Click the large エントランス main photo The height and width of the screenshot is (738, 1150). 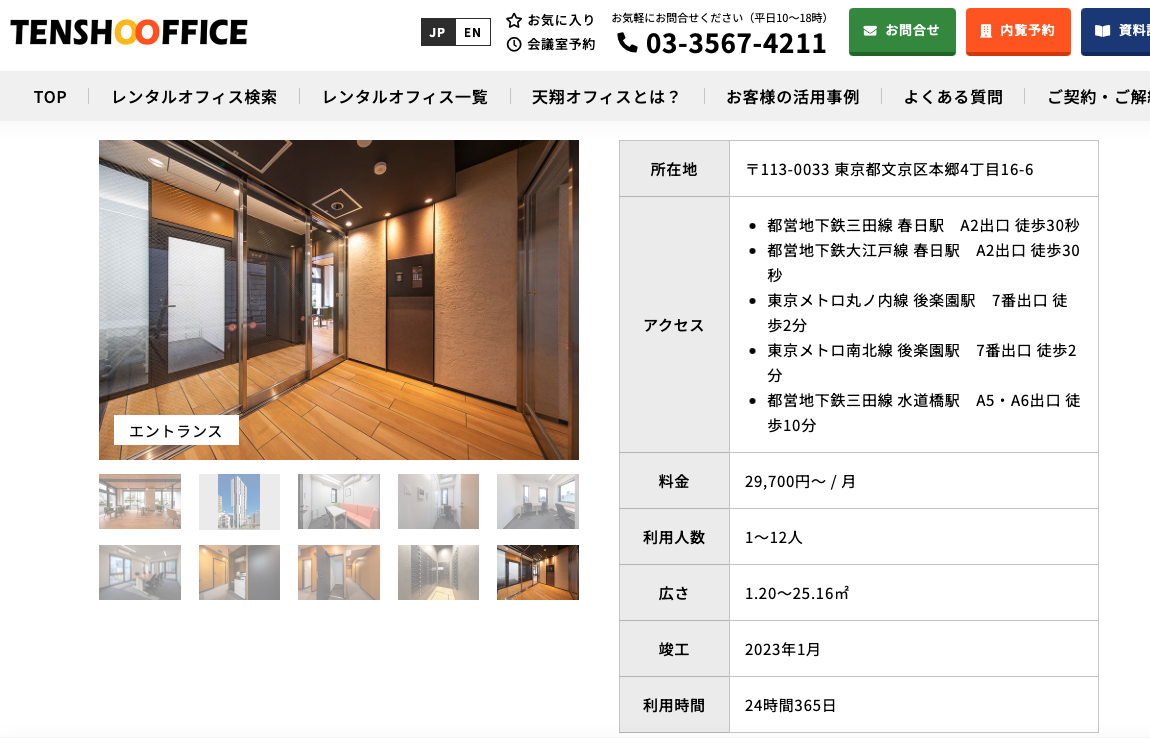339,299
